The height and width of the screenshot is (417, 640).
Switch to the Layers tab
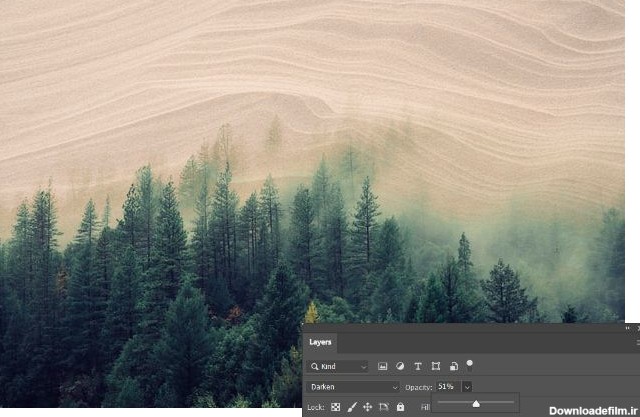(320, 342)
